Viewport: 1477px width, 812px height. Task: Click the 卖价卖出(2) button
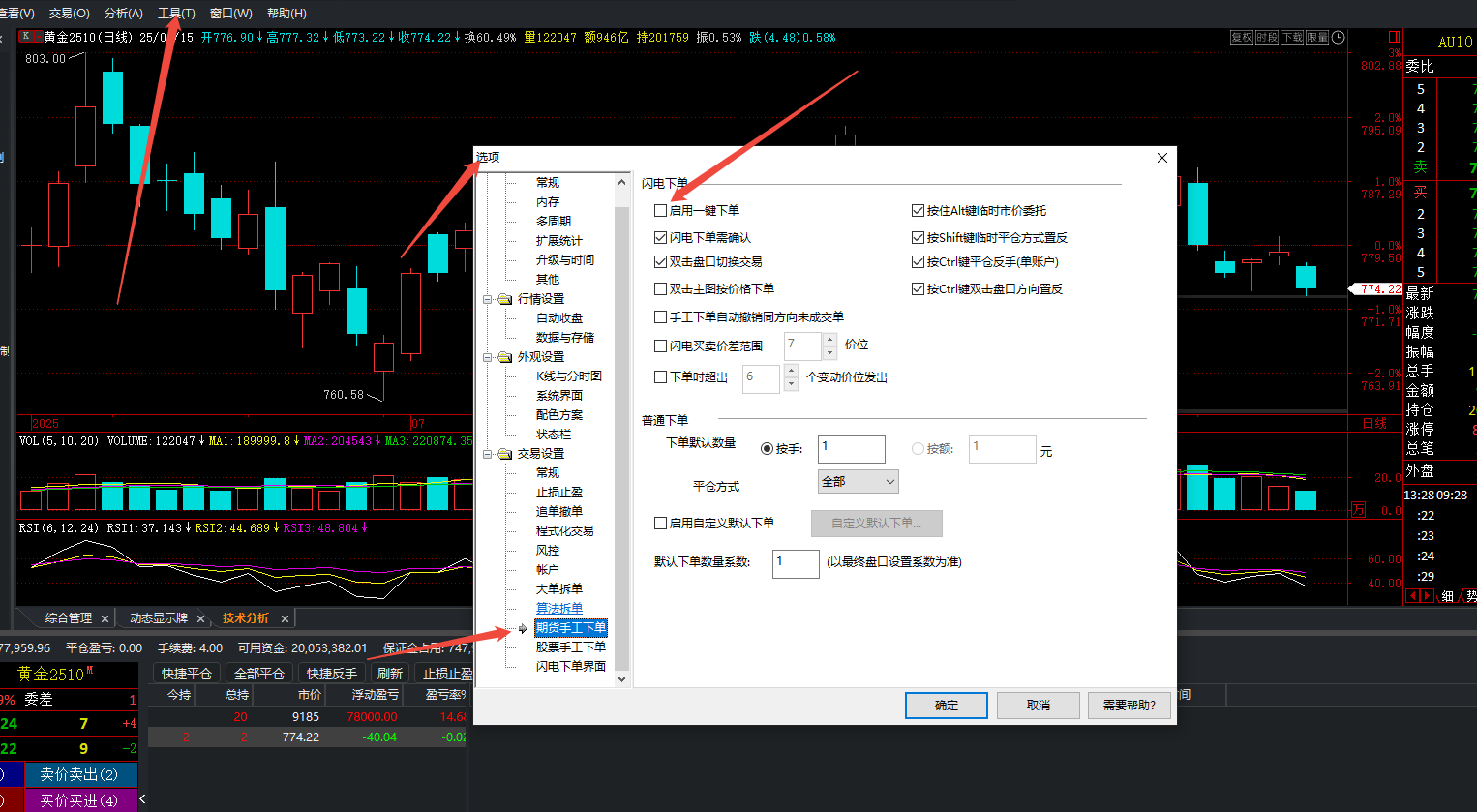click(79, 775)
